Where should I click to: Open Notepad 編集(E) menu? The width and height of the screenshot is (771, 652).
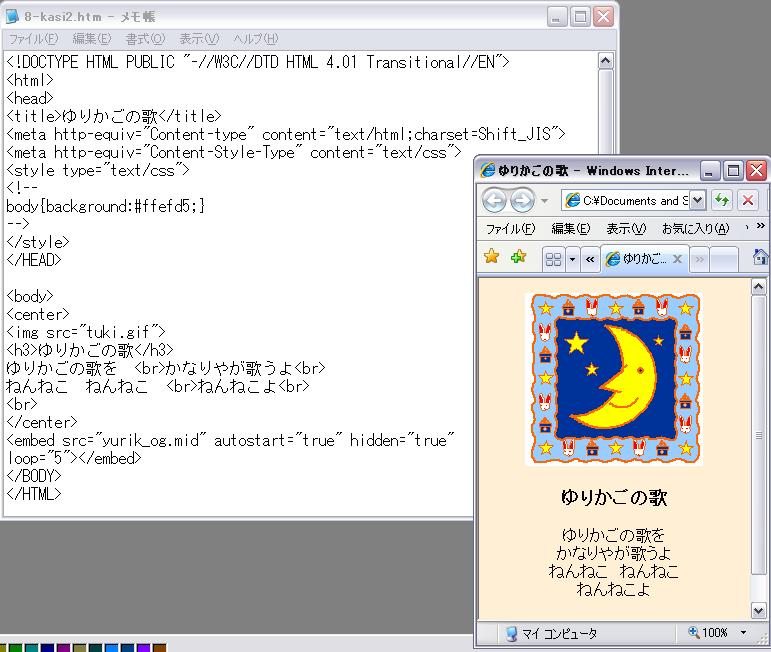(x=92, y=38)
